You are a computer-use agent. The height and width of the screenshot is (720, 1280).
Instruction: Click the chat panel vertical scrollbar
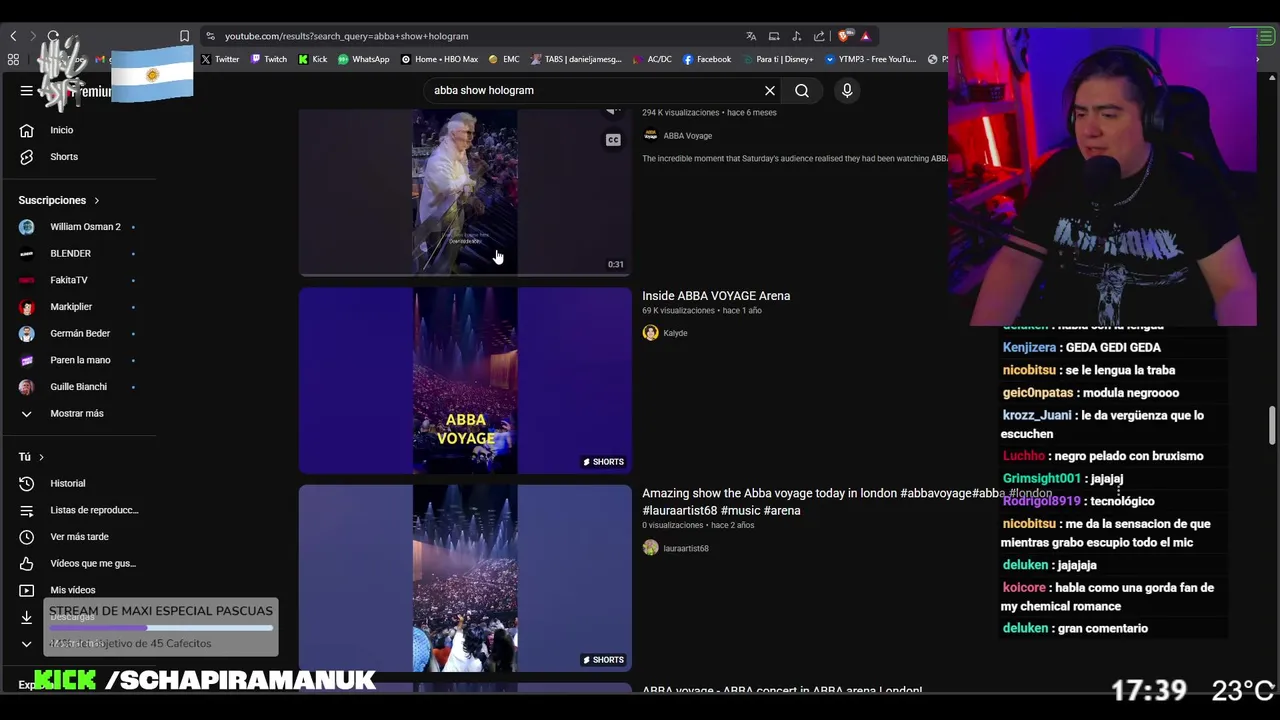[x=1272, y=425]
